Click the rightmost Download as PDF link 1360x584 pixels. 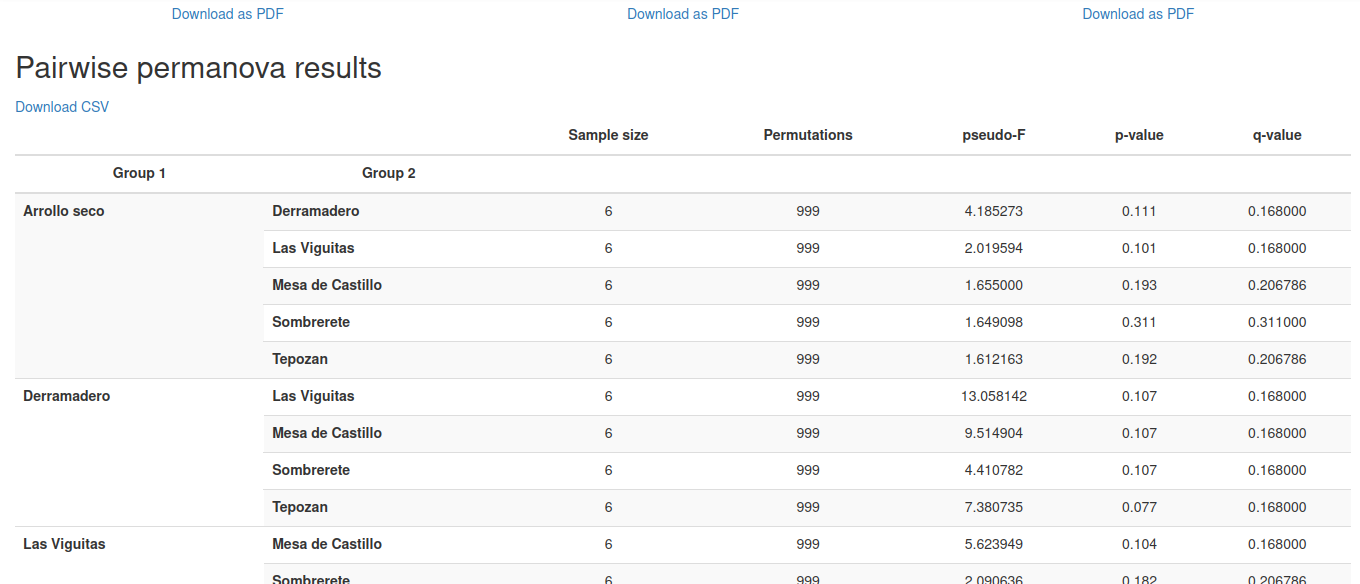1138,14
